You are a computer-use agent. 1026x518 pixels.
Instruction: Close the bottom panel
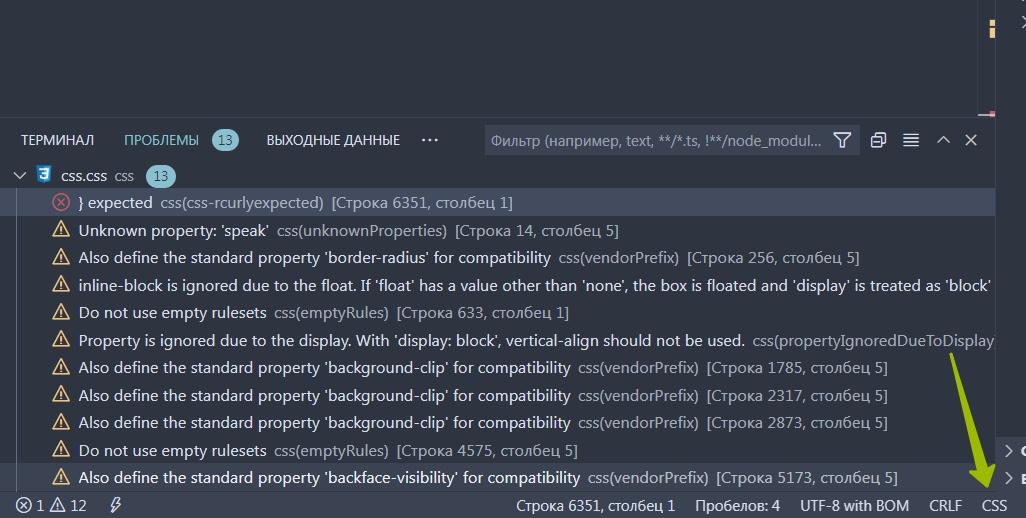[x=971, y=140]
